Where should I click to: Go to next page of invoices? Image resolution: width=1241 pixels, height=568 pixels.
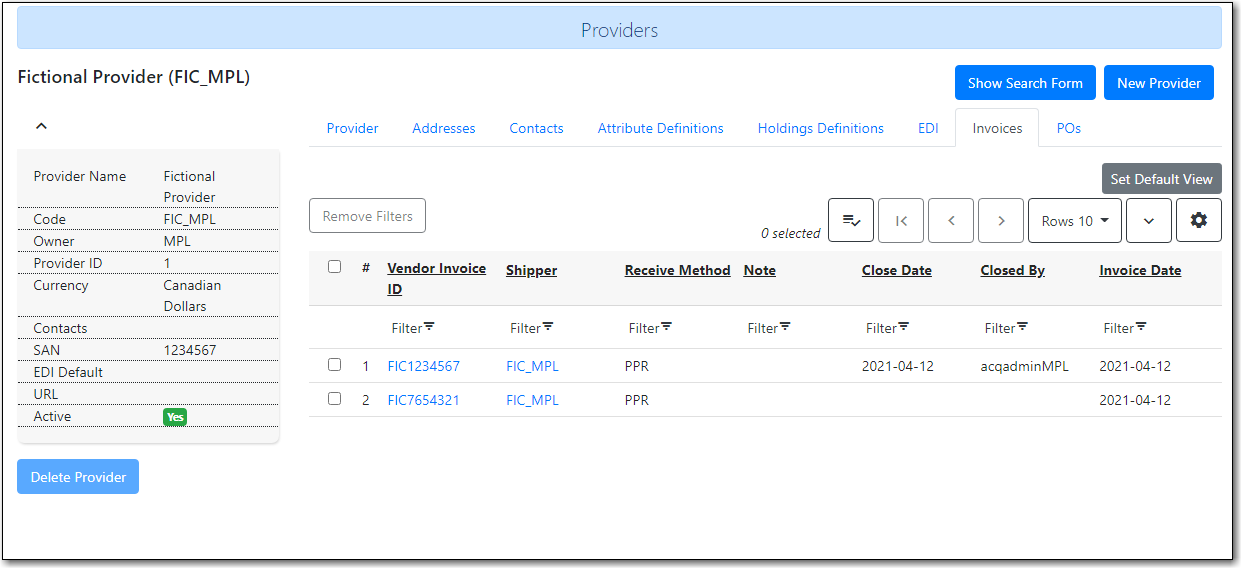(x=1001, y=220)
